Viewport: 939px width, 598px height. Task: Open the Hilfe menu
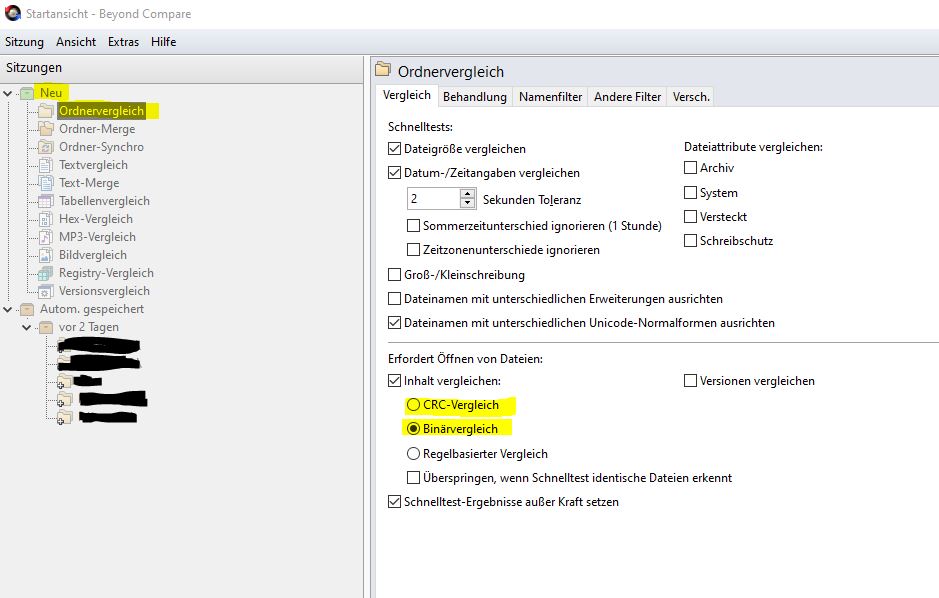(x=163, y=42)
